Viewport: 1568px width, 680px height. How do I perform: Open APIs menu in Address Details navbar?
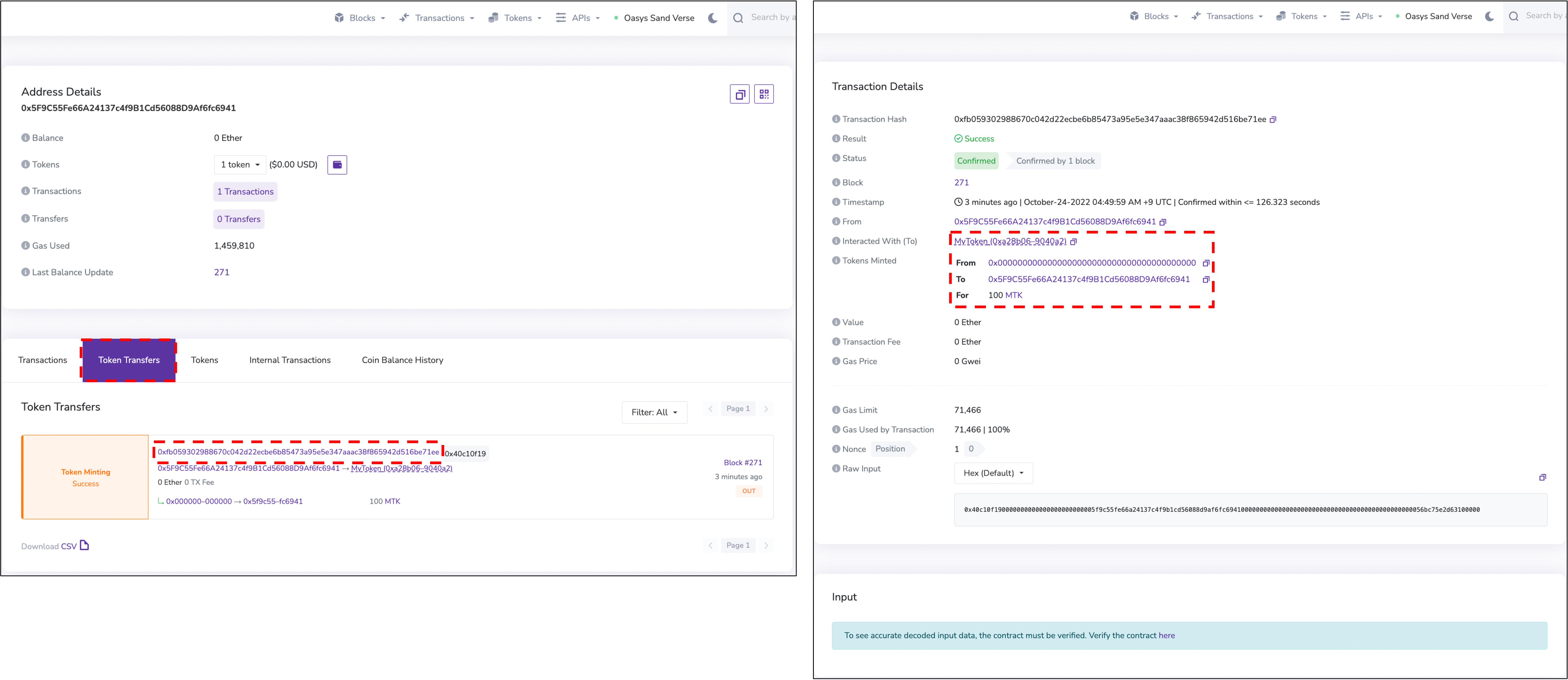(578, 18)
